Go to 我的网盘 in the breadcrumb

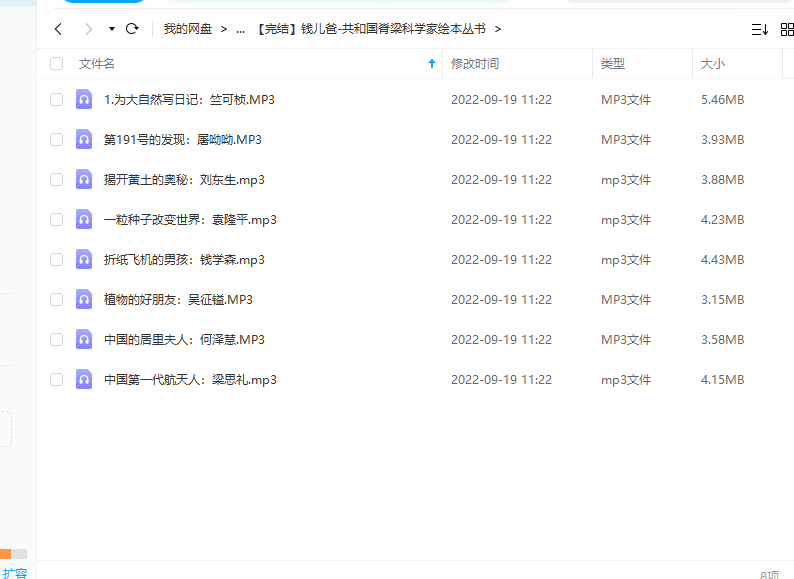pos(188,29)
